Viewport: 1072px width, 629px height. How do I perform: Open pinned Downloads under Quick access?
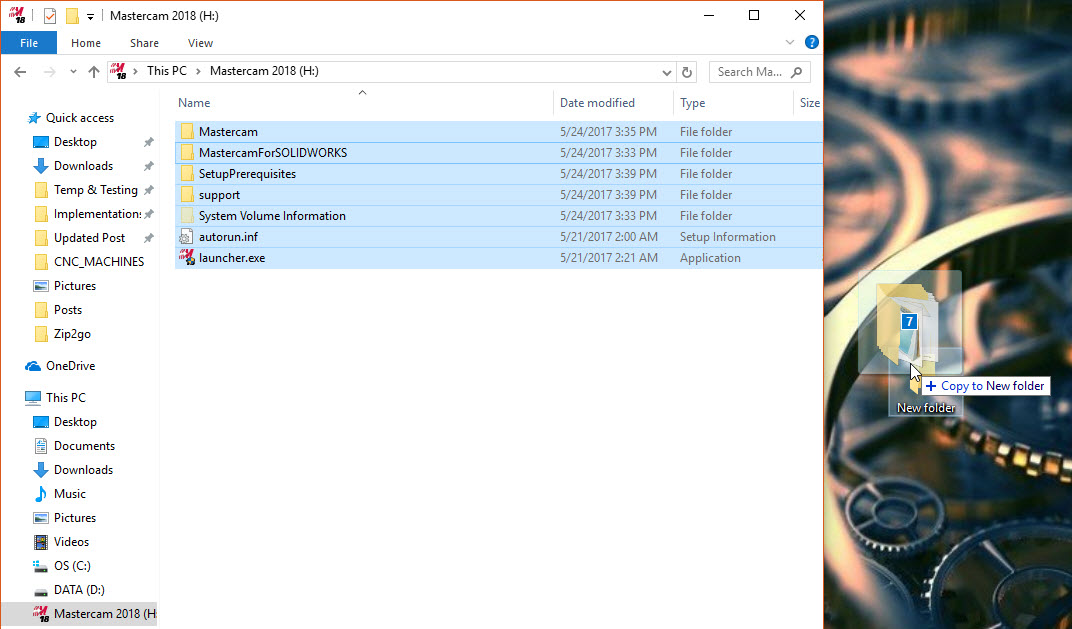coord(83,165)
